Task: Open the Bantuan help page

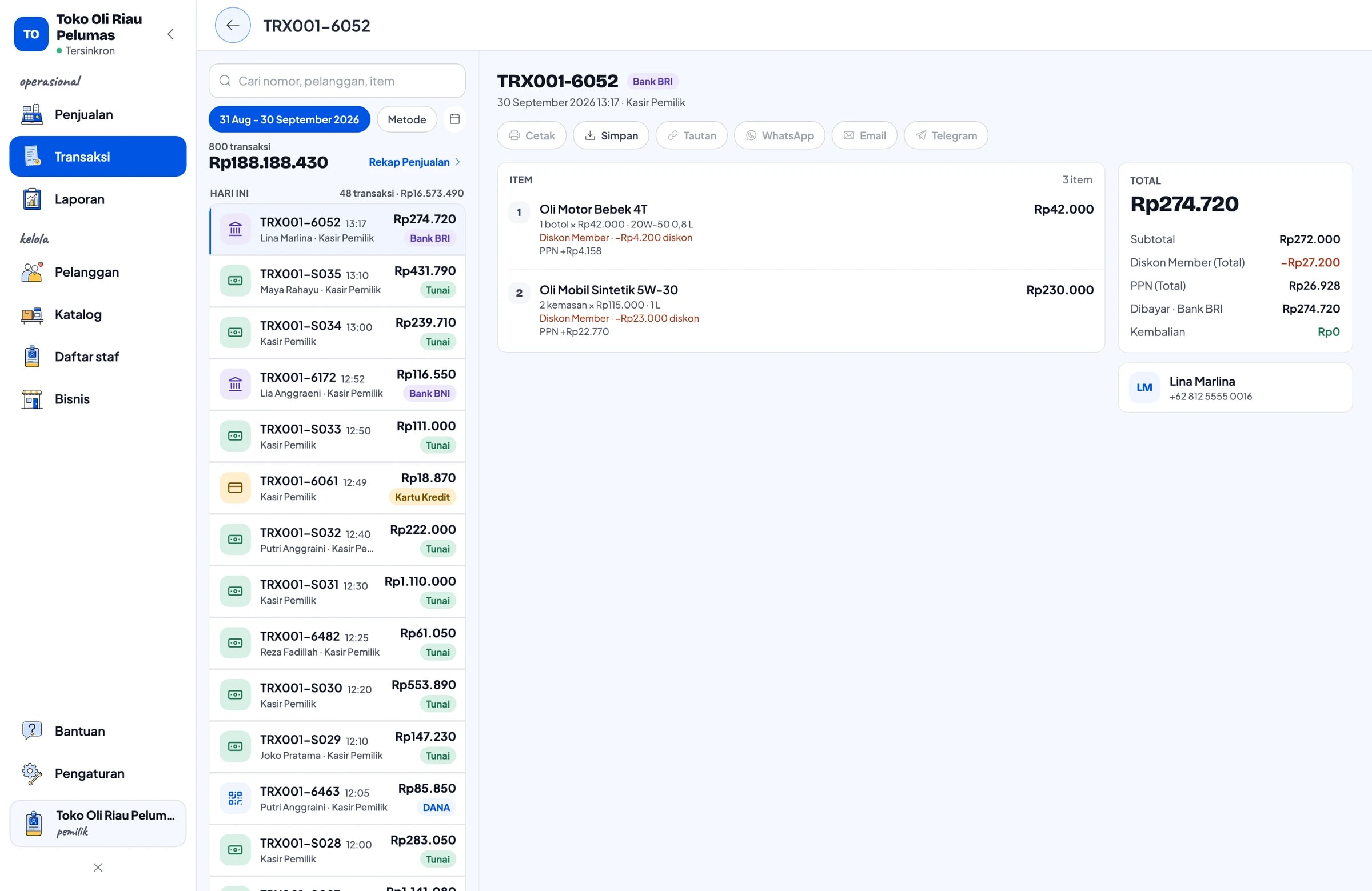Action: [x=98, y=731]
